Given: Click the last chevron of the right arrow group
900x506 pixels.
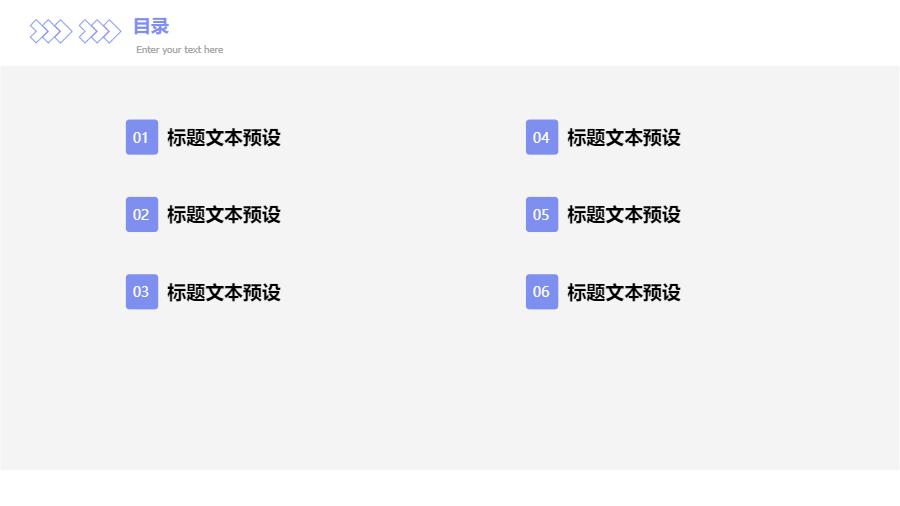Looking at the screenshot, I should [x=113, y=32].
